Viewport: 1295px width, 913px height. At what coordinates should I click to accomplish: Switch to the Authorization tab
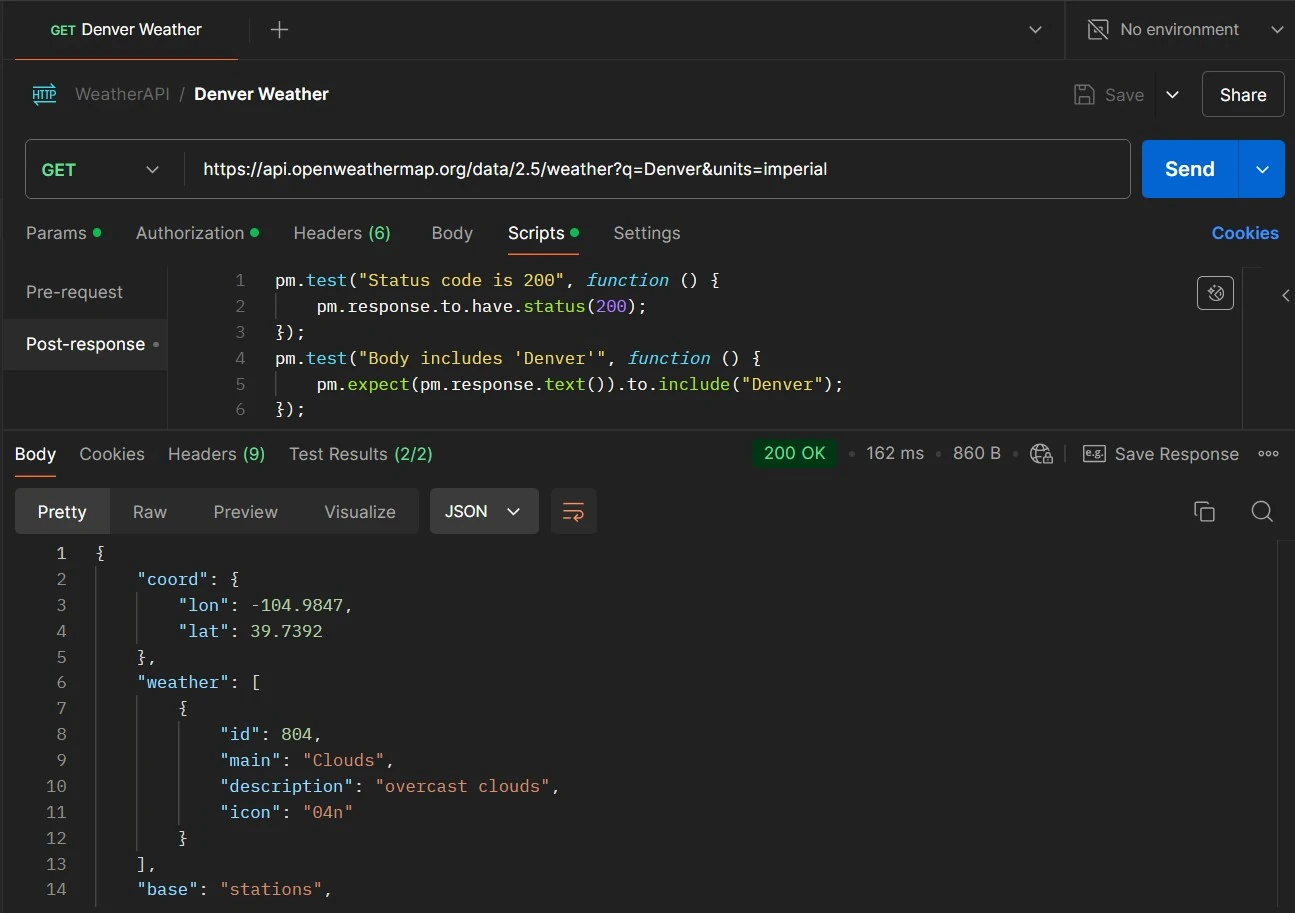point(190,233)
